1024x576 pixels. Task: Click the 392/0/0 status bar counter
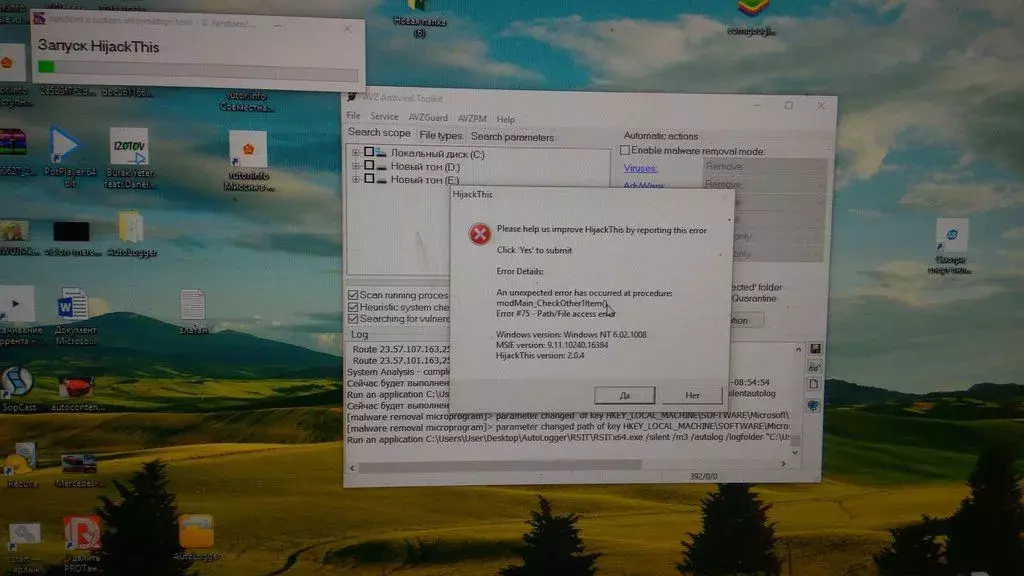pyautogui.click(x=703, y=476)
